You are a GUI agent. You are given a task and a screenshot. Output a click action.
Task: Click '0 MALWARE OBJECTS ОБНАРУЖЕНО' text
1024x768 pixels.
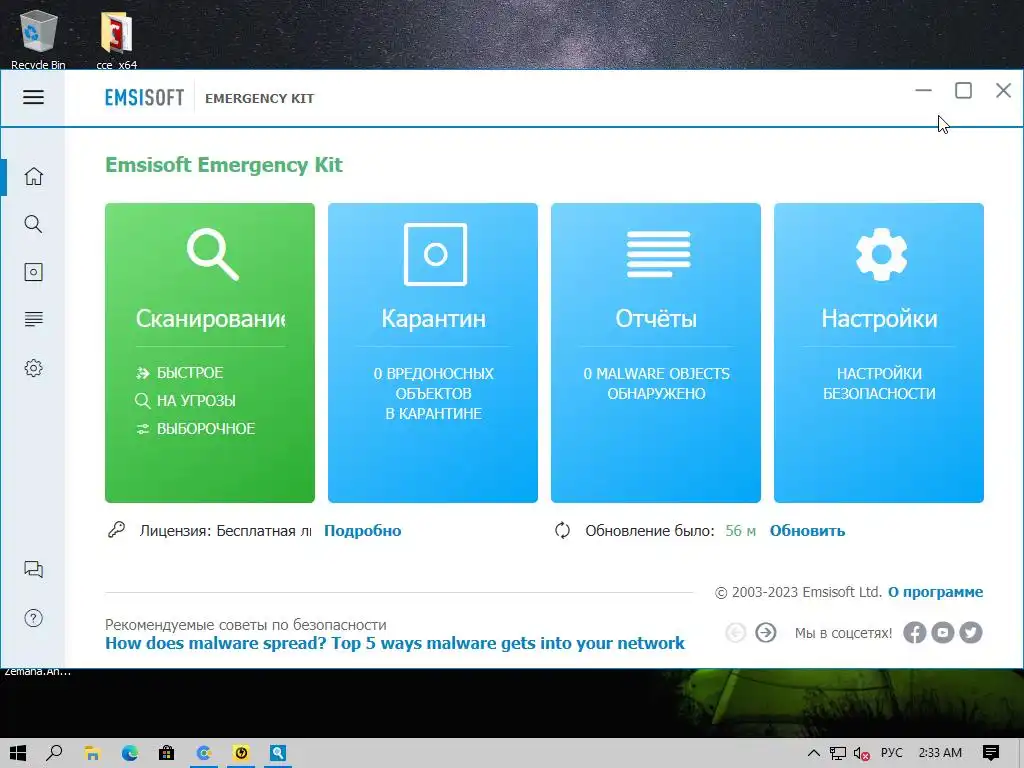pyautogui.click(x=656, y=383)
